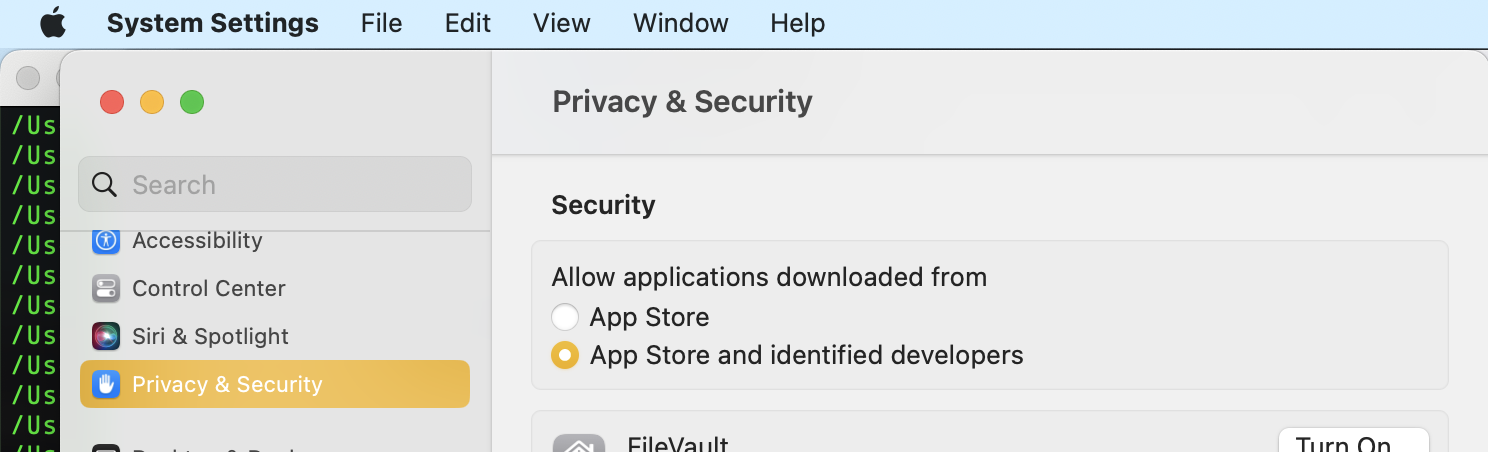Viewport: 1488px width, 452px height.
Task: Click the Privacy & Security hand icon
Action: tap(106, 384)
